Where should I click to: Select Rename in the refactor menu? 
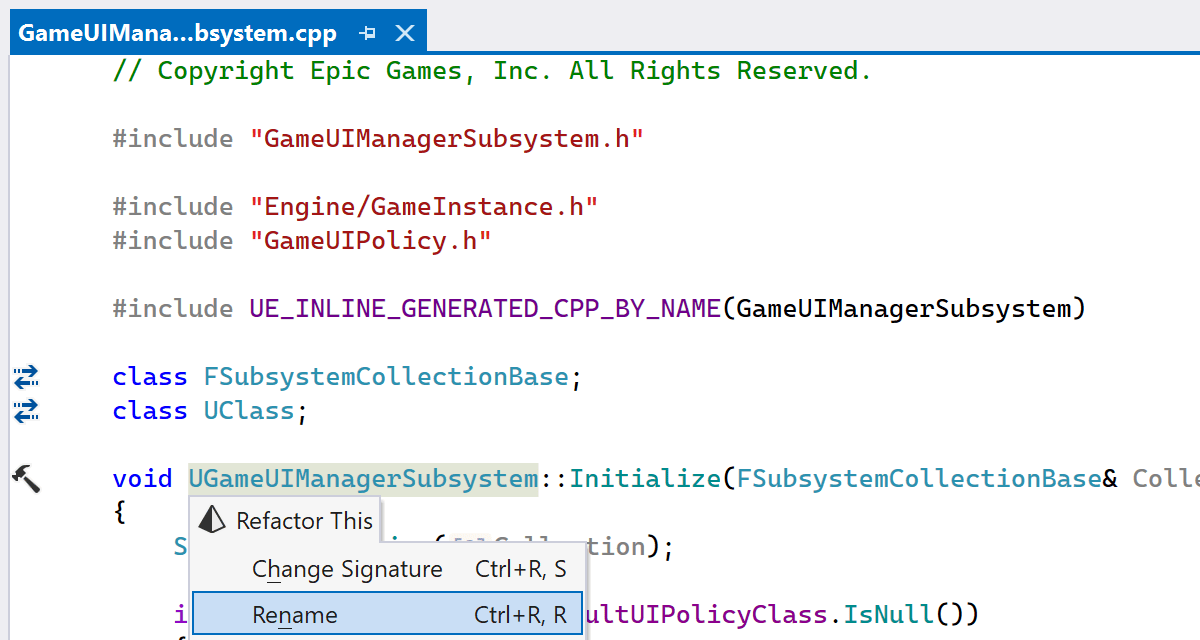(294, 615)
